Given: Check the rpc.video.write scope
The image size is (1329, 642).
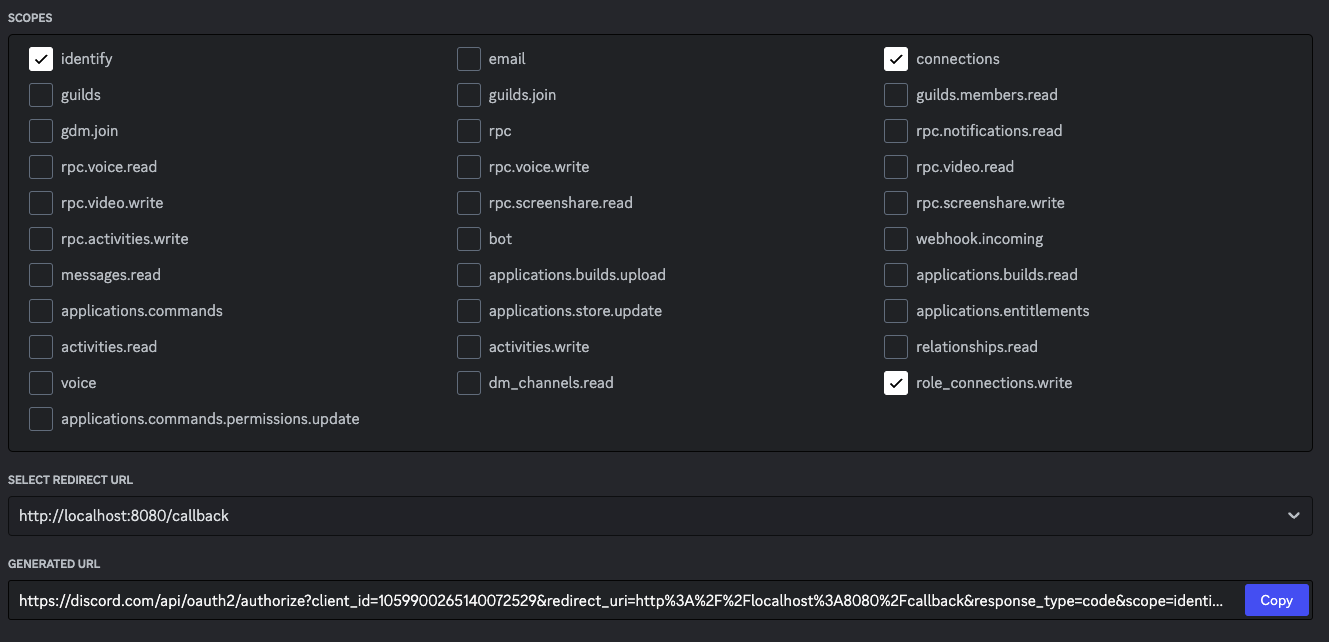Looking at the screenshot, I should pyautogui.click(x=41, y=203).
